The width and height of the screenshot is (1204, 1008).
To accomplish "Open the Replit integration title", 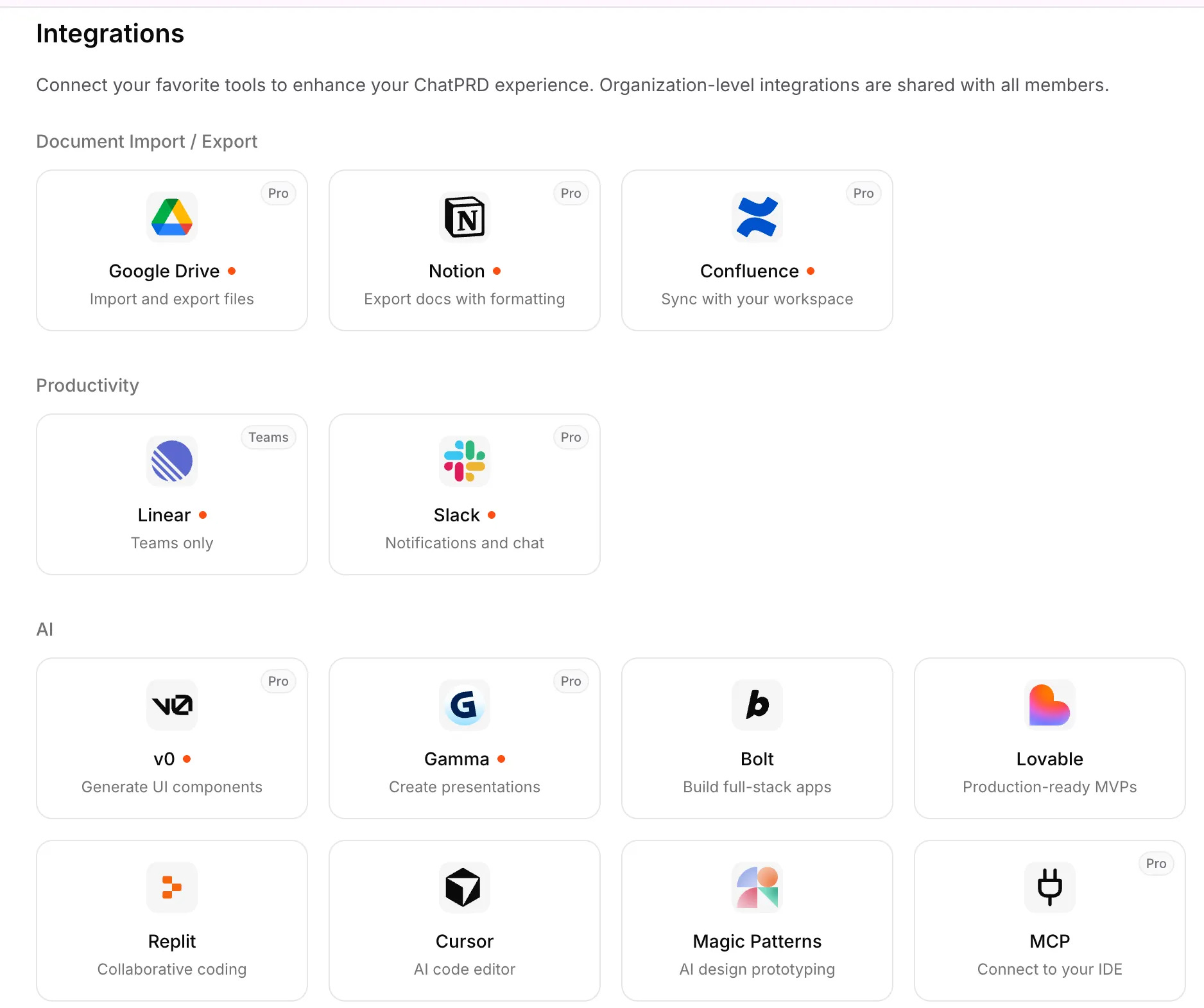I will tap(172, 941).
